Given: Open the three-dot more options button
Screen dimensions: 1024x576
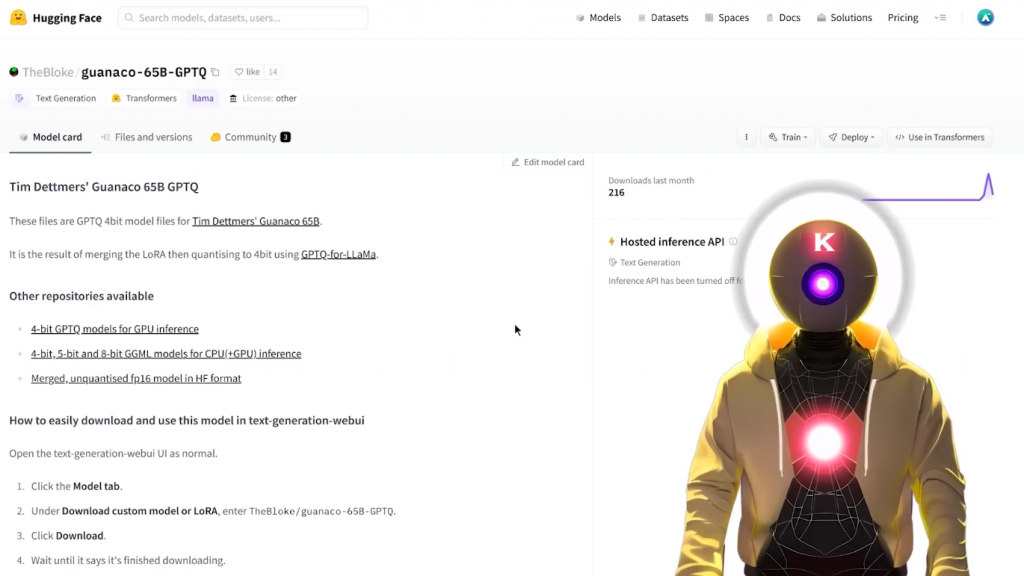Looking at the screenshot, I should [746, 137].
